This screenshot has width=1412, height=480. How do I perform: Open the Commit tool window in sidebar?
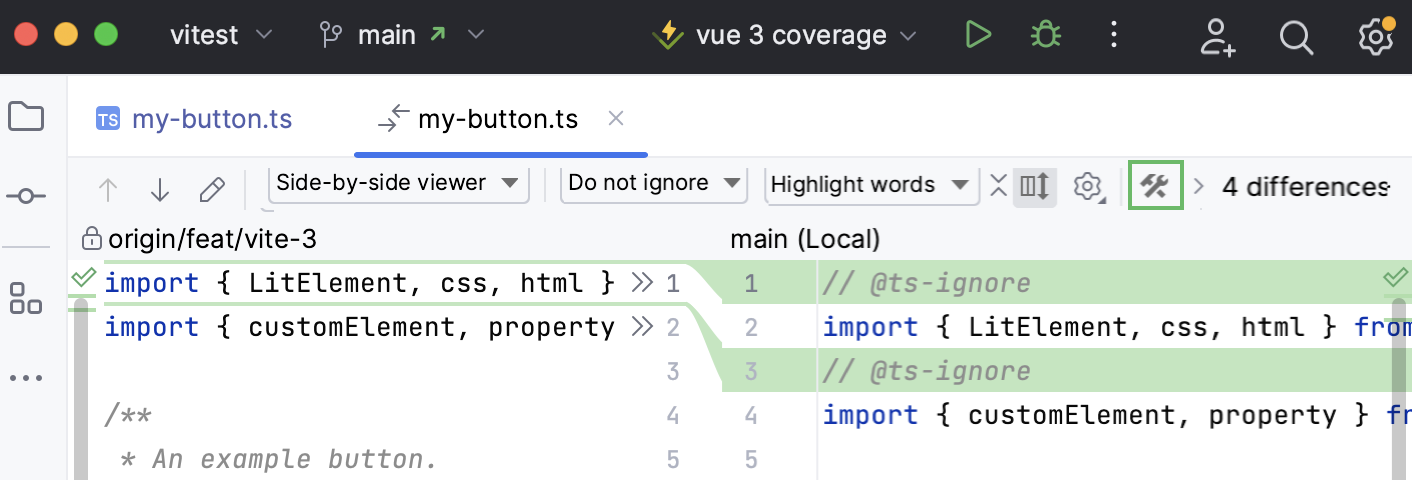coord(26,197)
